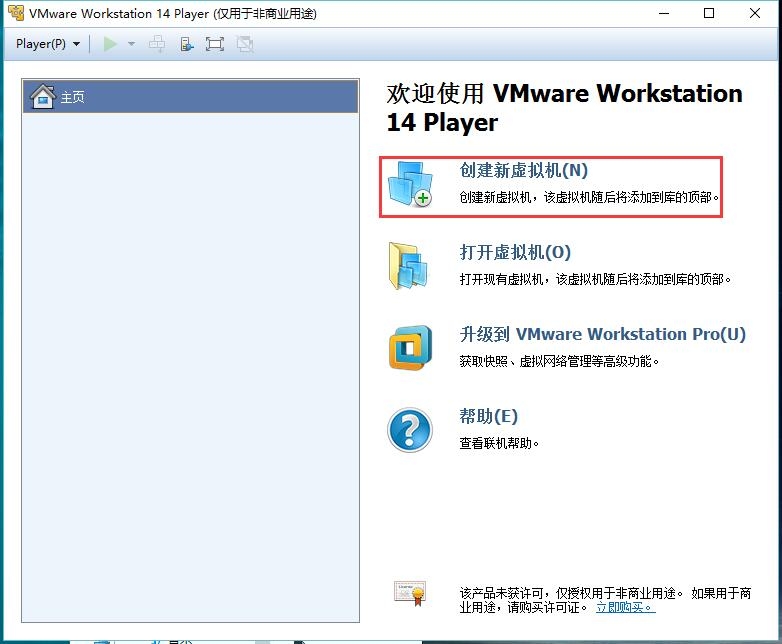Click the 帮助(E) link
782x644 pixels.
click(x=489, y=416)
